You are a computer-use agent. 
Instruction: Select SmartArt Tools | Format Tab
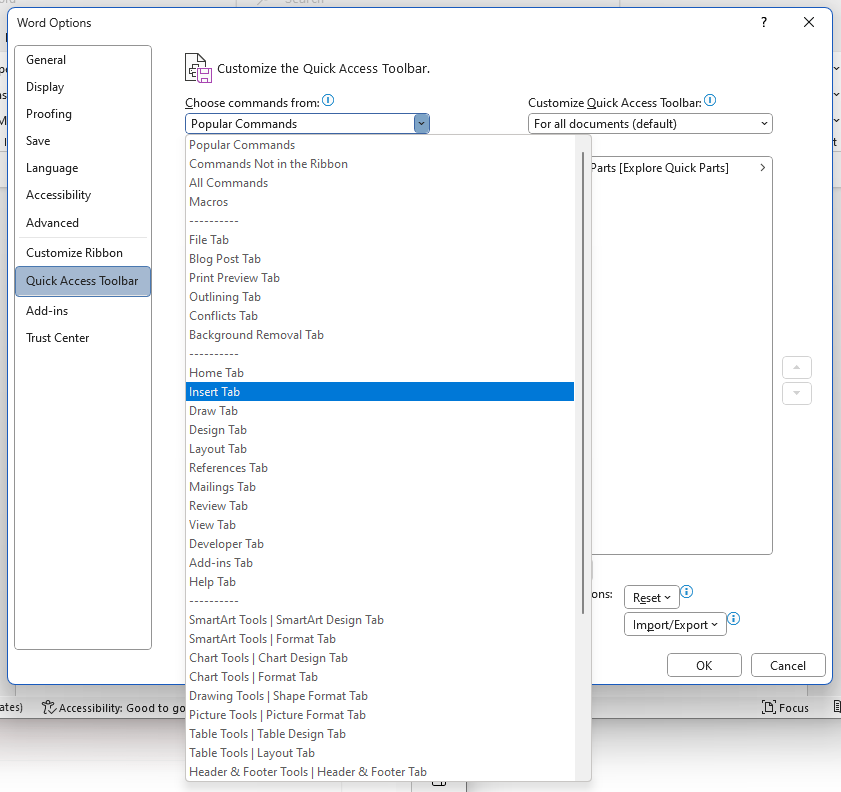point(380,639)
